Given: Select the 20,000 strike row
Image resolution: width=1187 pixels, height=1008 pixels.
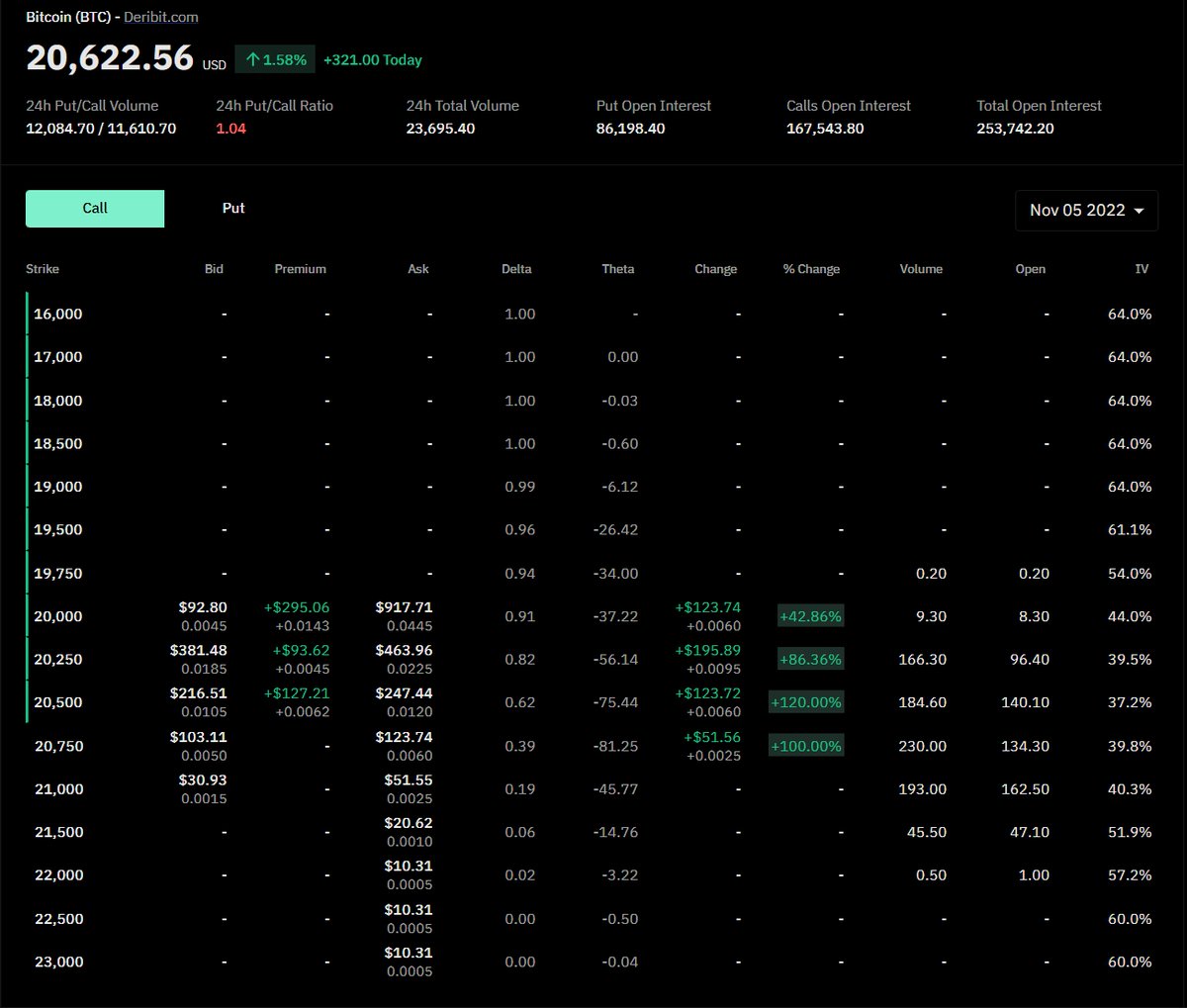Looking at the screenshot, I should (x=55, y=615).
